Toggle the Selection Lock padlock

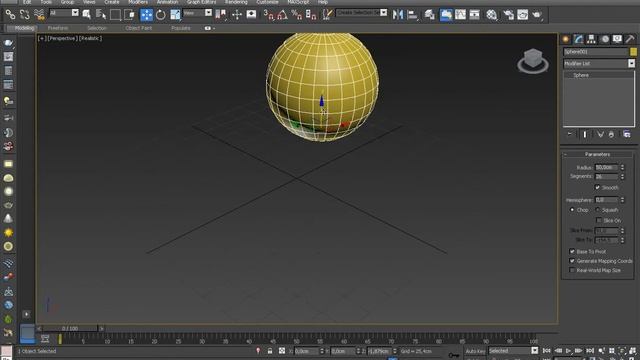pos(270,351)
